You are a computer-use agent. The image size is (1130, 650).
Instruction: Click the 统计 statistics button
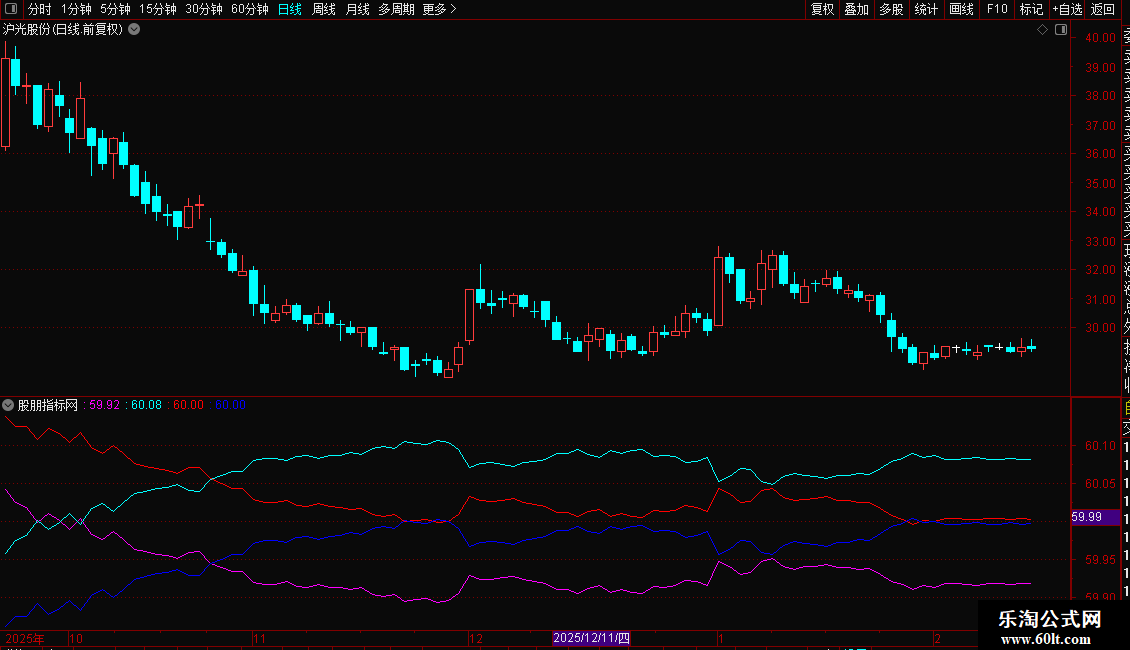(926, 9)
